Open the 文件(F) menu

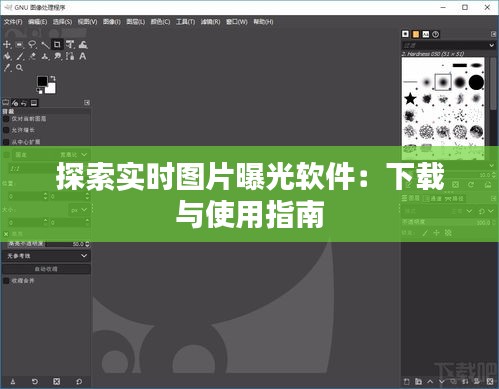[x=13, y=22]
